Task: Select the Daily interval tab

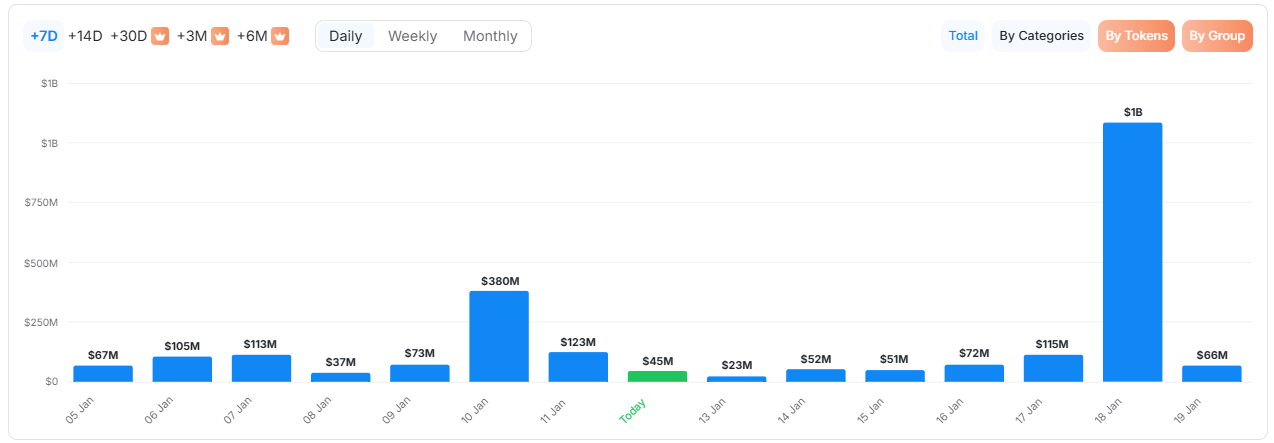Action: click(345, 36)
